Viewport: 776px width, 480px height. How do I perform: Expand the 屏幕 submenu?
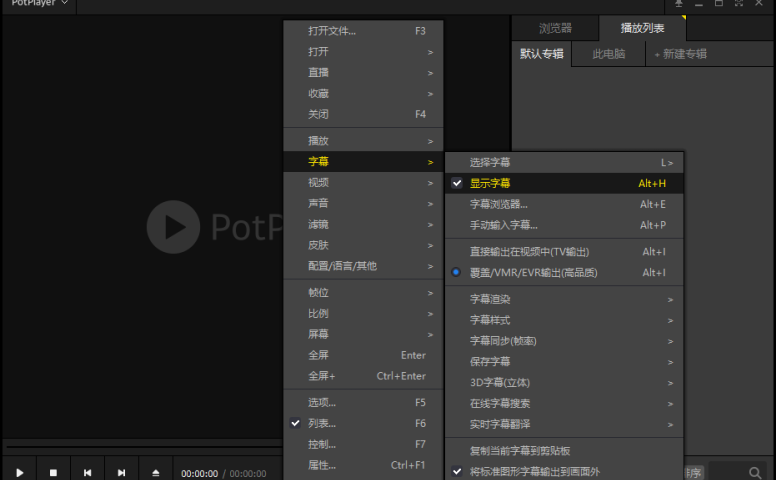click(x=363, y=334)
